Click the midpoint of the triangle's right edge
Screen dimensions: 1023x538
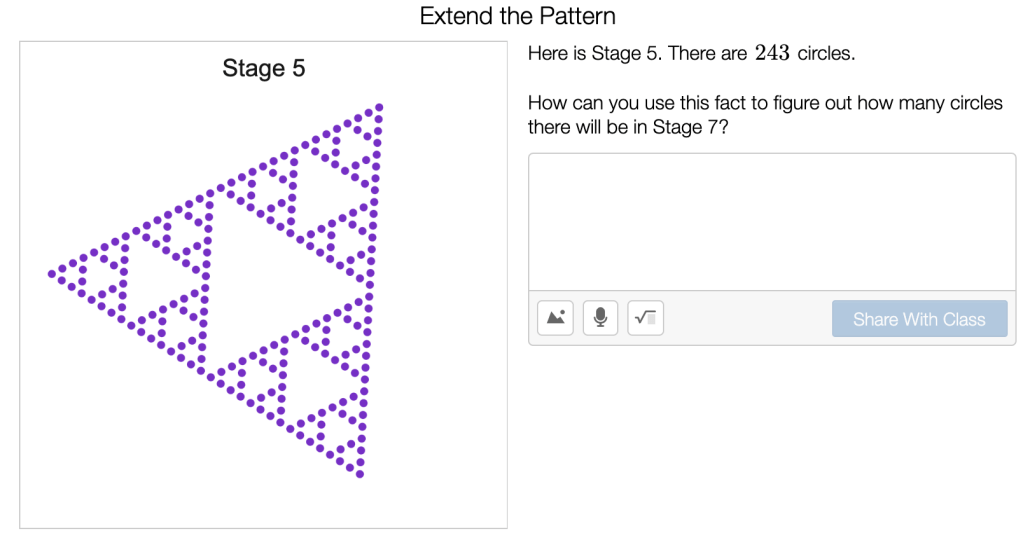pos(370,290)
